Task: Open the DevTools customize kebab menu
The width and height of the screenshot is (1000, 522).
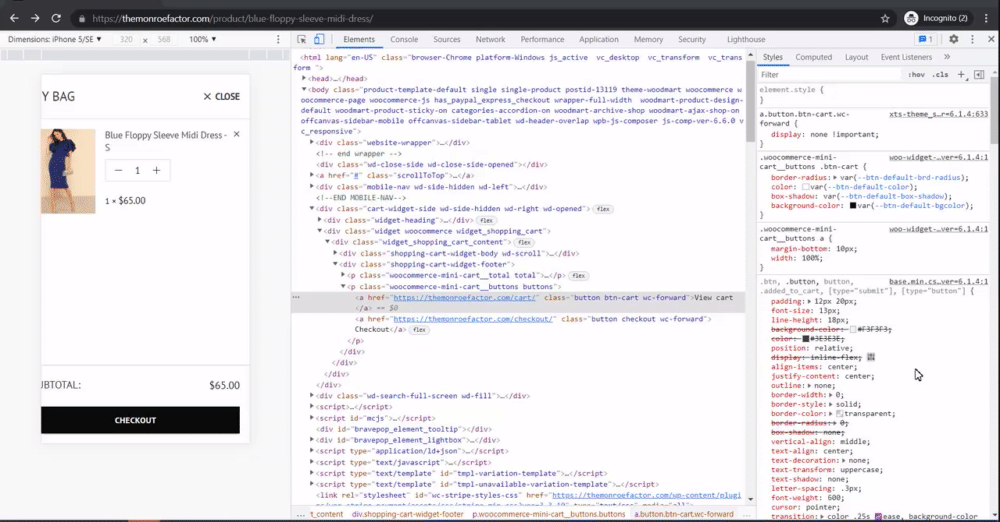Action: (972, 40)
